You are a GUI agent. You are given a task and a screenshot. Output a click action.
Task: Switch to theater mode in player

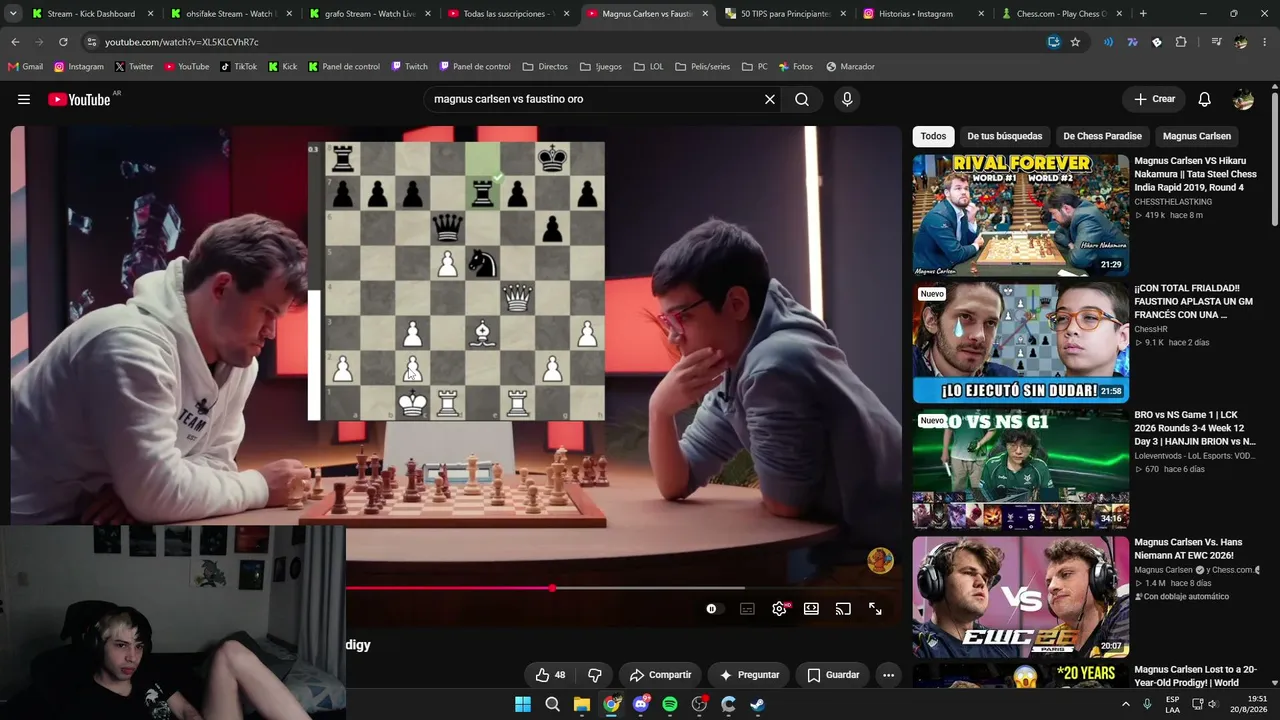[x=811, y=608]
